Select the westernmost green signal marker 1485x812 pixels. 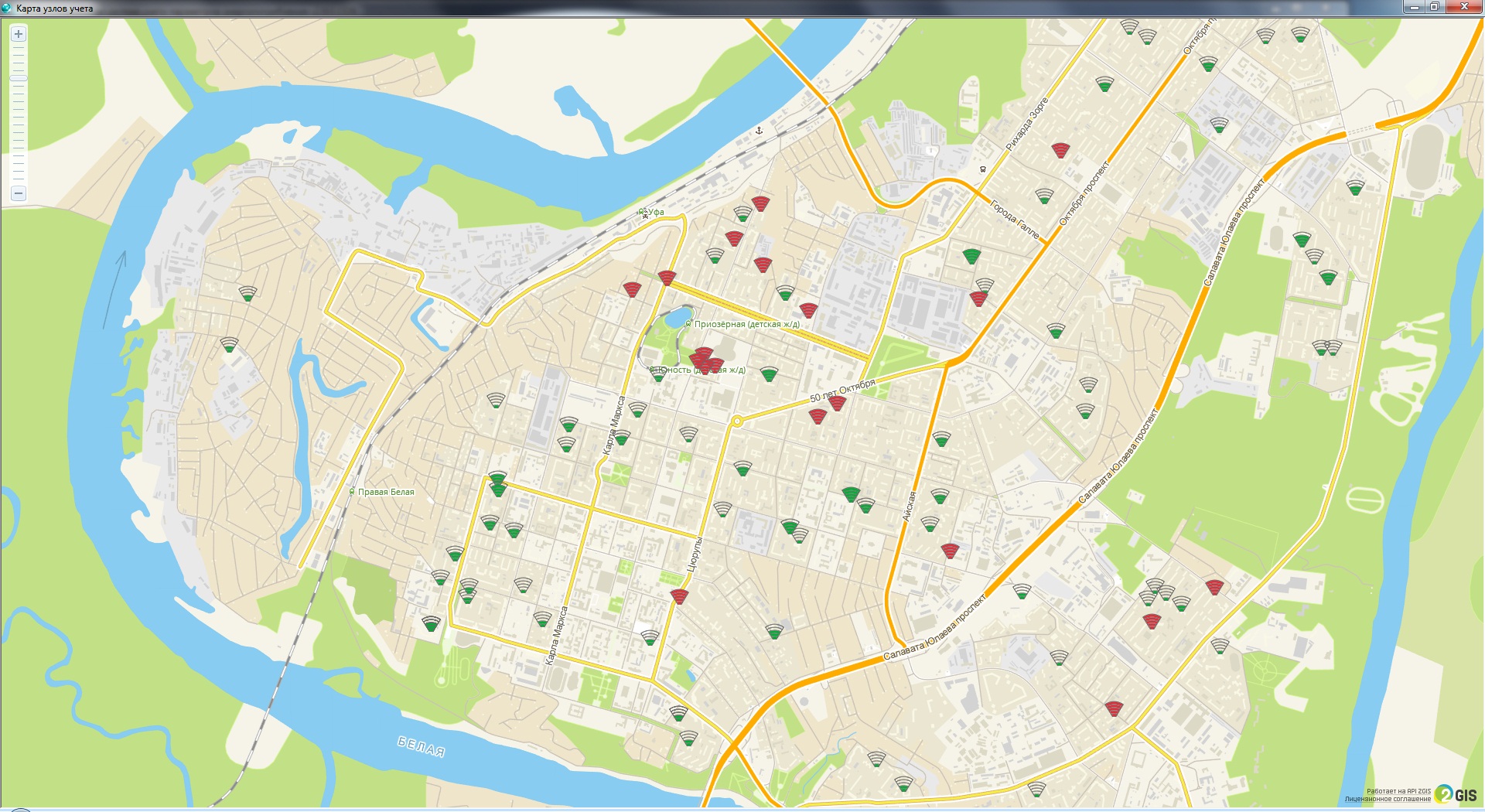click(x=229, y=345)
